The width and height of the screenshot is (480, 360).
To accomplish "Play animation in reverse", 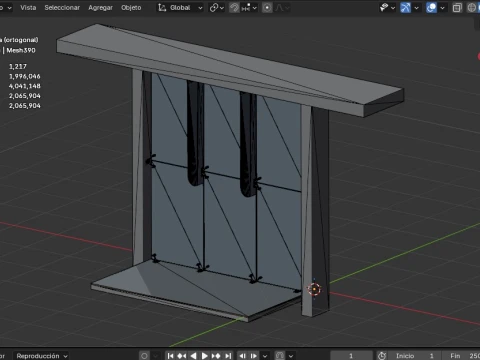I will 193,356.
